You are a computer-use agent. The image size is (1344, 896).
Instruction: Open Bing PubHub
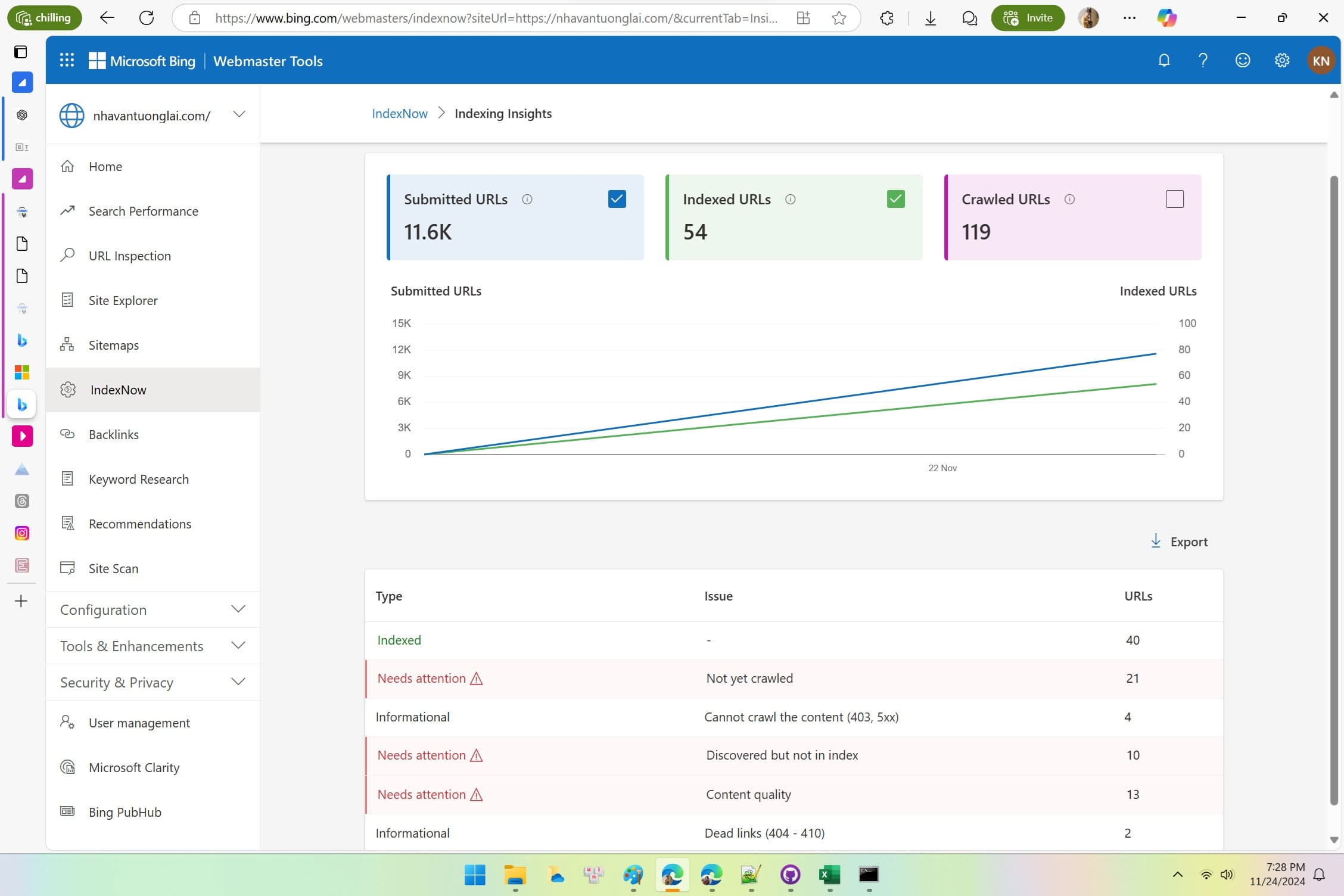tap(153, 812)
